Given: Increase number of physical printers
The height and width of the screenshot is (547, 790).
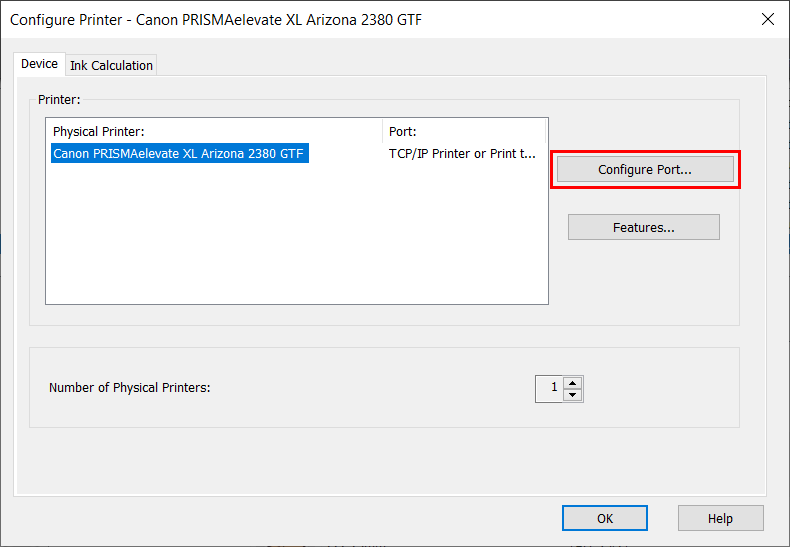Looking at the screenshot, I should (x=572, y=383).
